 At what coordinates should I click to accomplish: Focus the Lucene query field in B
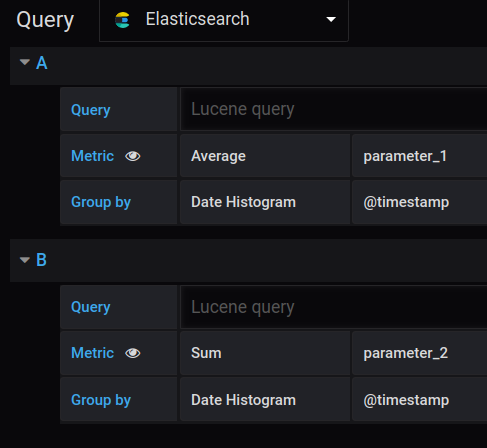tap(333, 307)
